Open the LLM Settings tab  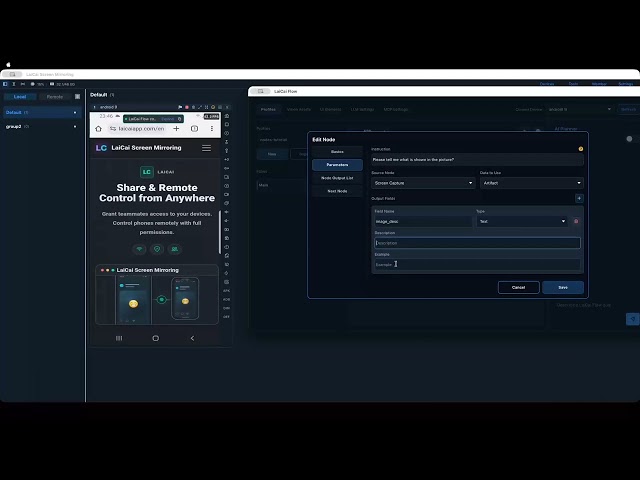coord(362,109)
